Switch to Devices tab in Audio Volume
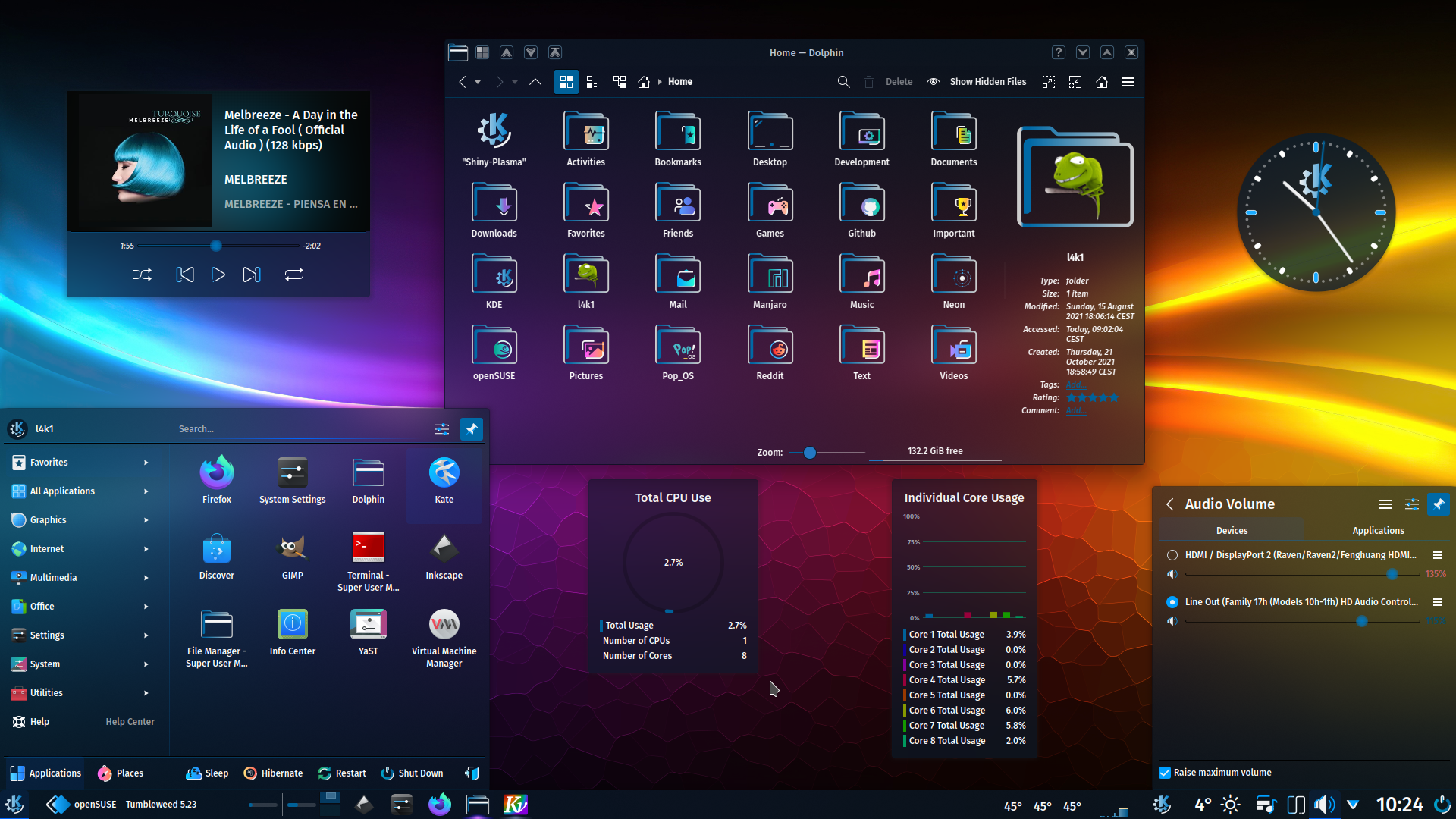 (x=1232, y=531)
